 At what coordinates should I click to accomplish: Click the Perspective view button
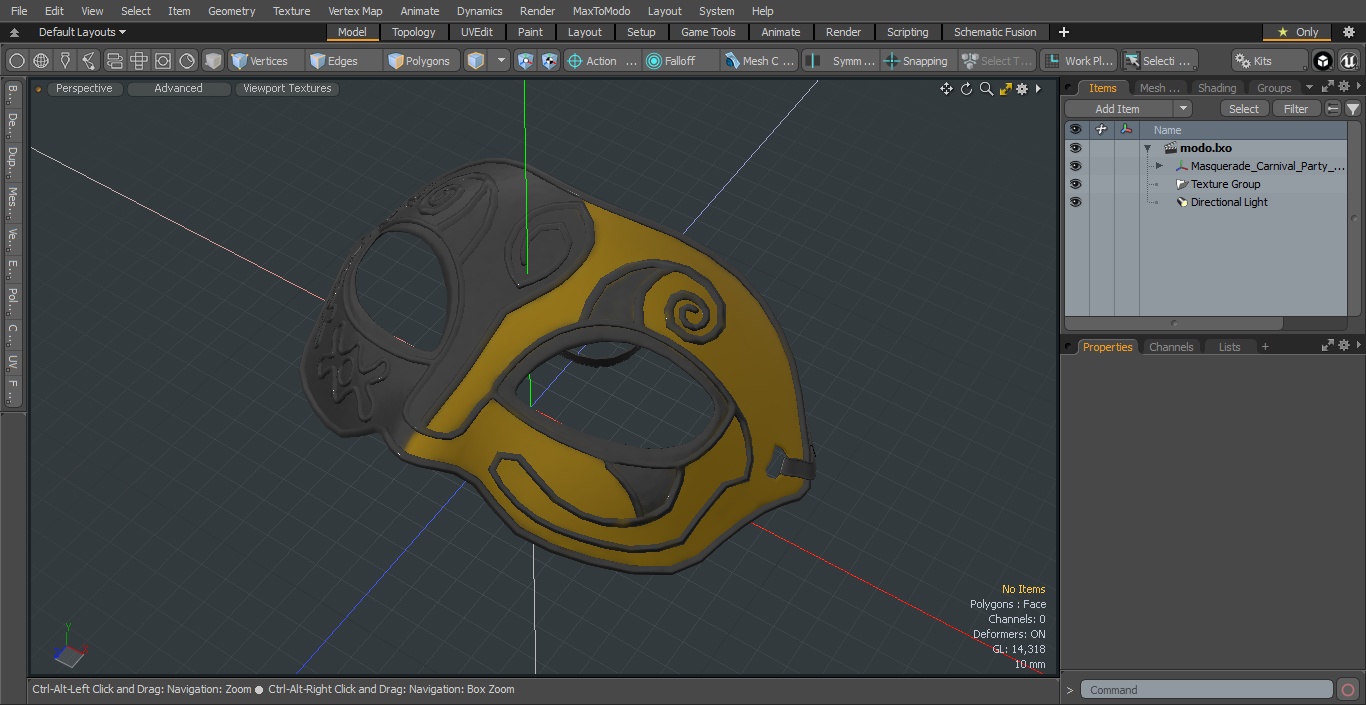point(84,88)
